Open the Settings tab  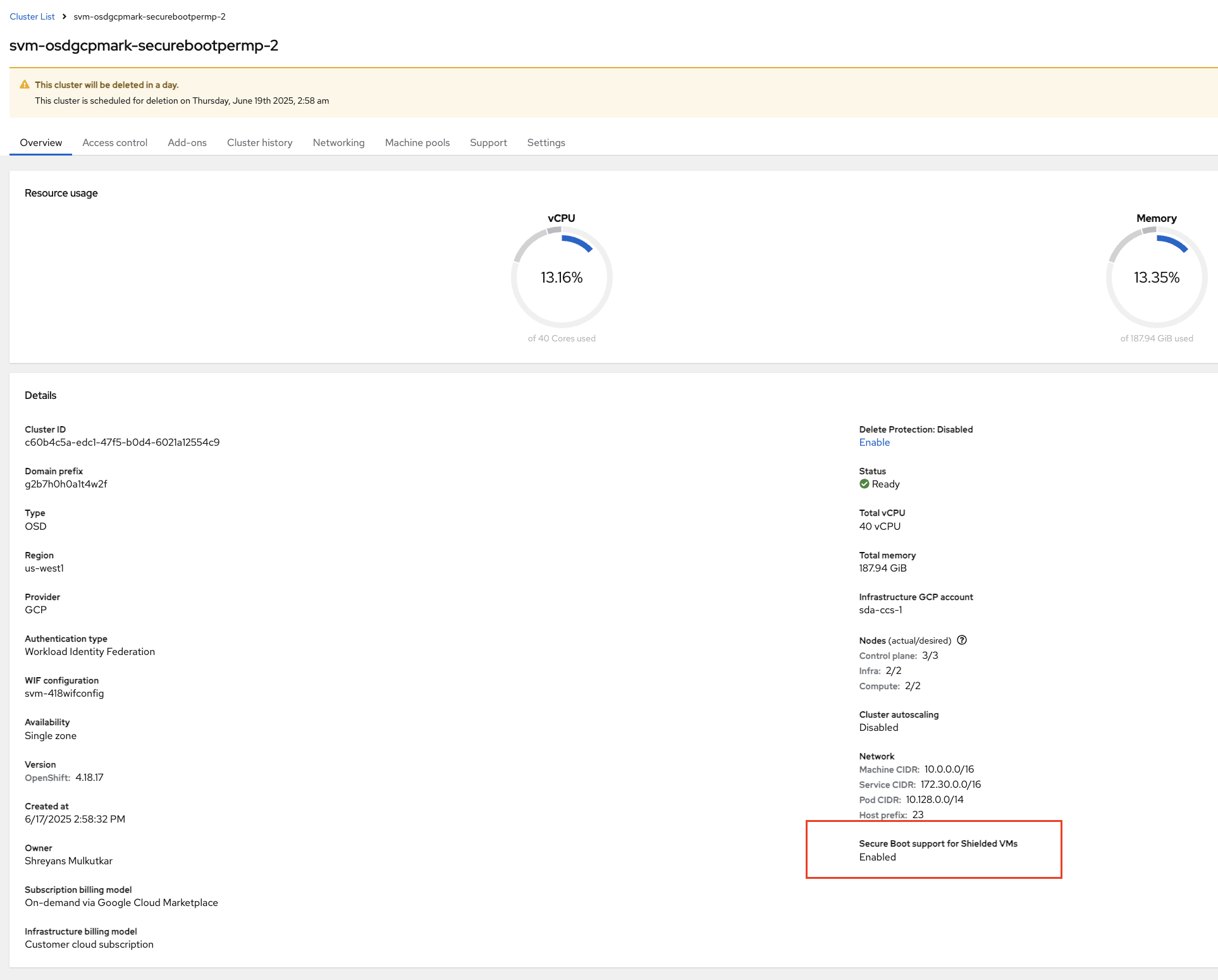pos(546,143)
